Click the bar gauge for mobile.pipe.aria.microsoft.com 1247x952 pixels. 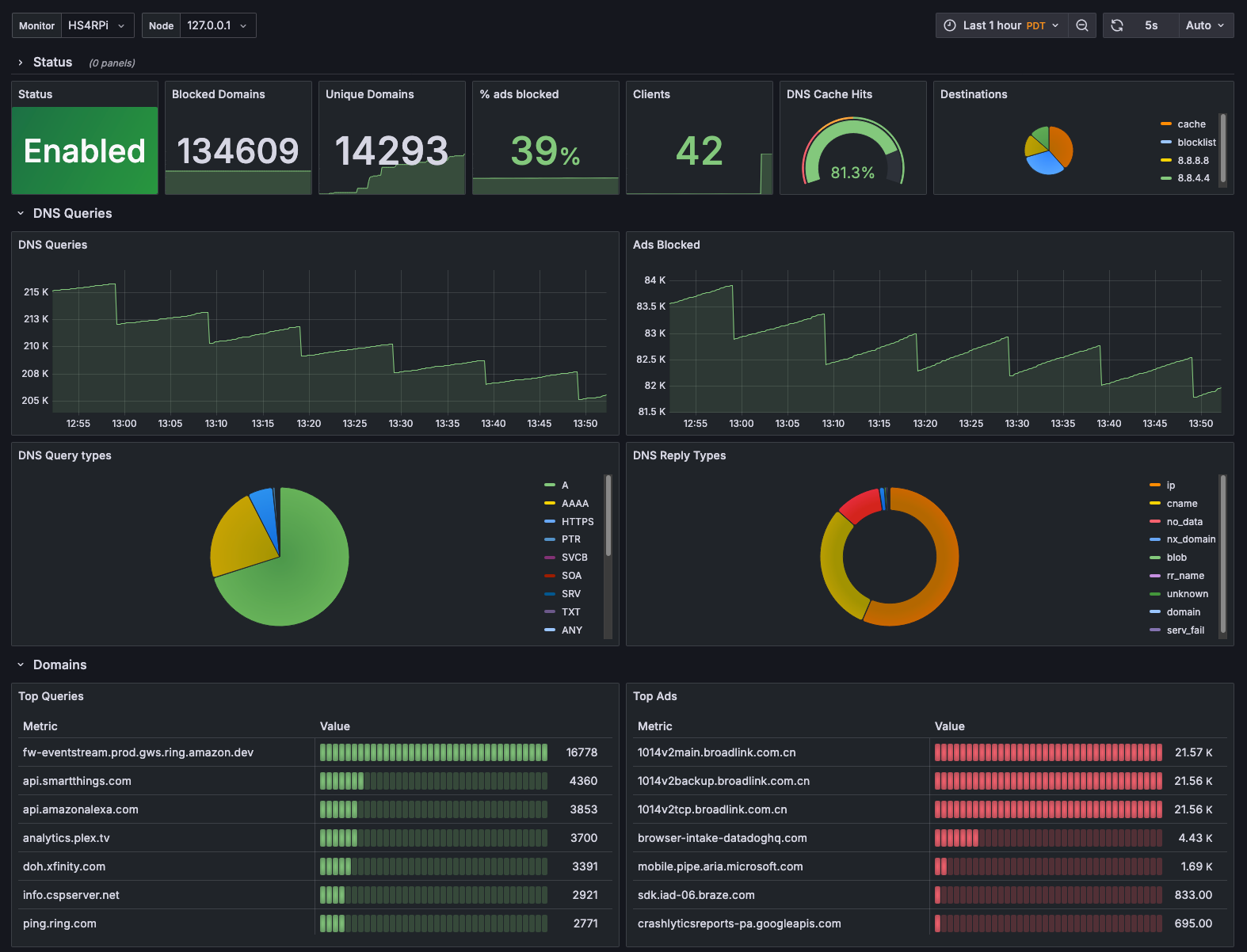(1048, 866)
